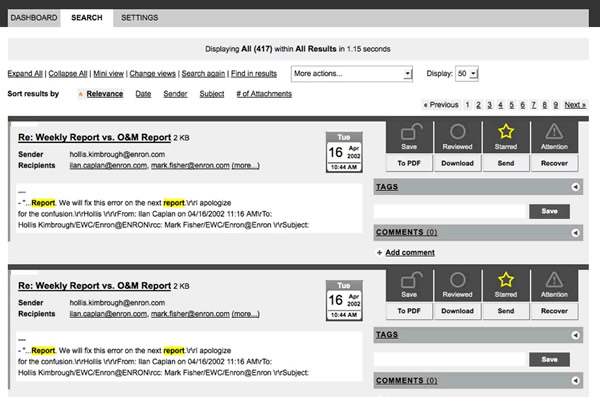Viewport: 600px width, 397px height.
Task: Open second Re: Weekly Report vs. O&M Report email
Action: (x=95, y=286)
